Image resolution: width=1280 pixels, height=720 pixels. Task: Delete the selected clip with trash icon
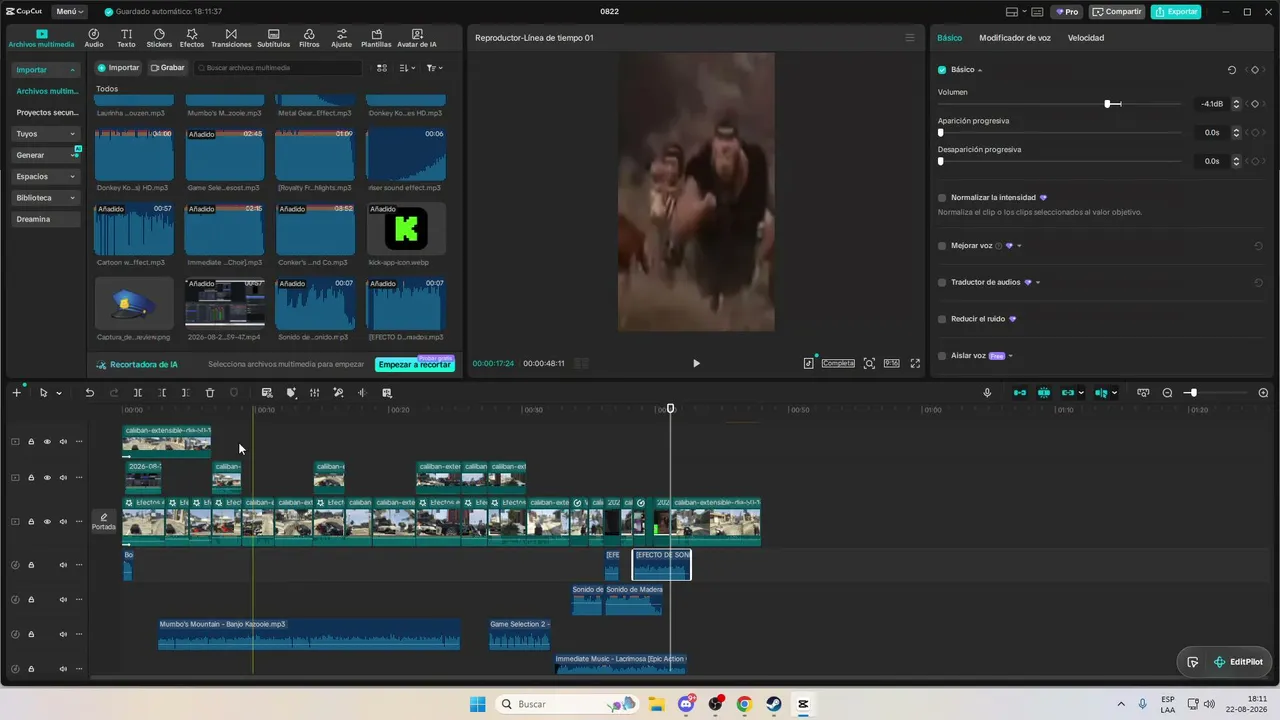click(210, 393)
